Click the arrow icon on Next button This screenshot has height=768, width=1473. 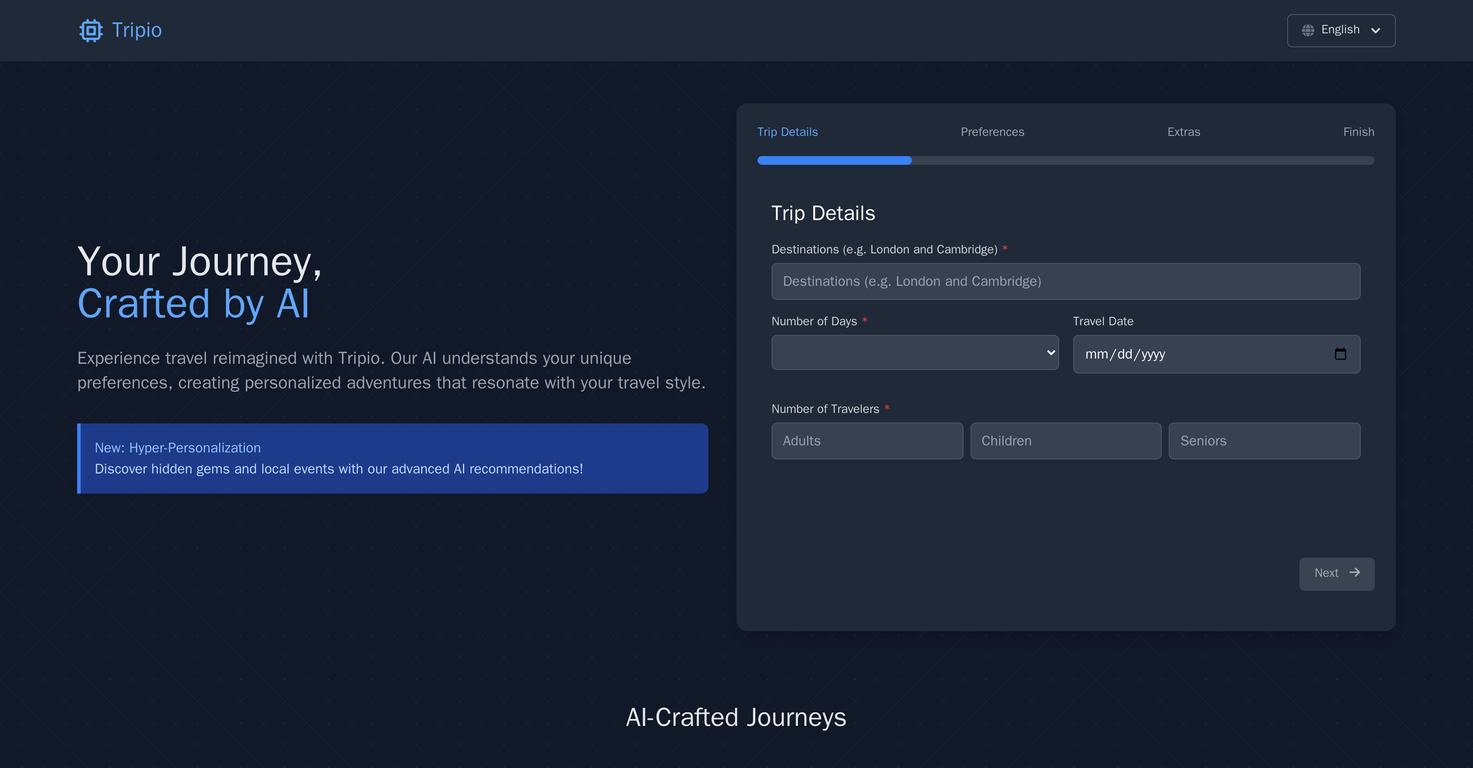pos(1355,573)
